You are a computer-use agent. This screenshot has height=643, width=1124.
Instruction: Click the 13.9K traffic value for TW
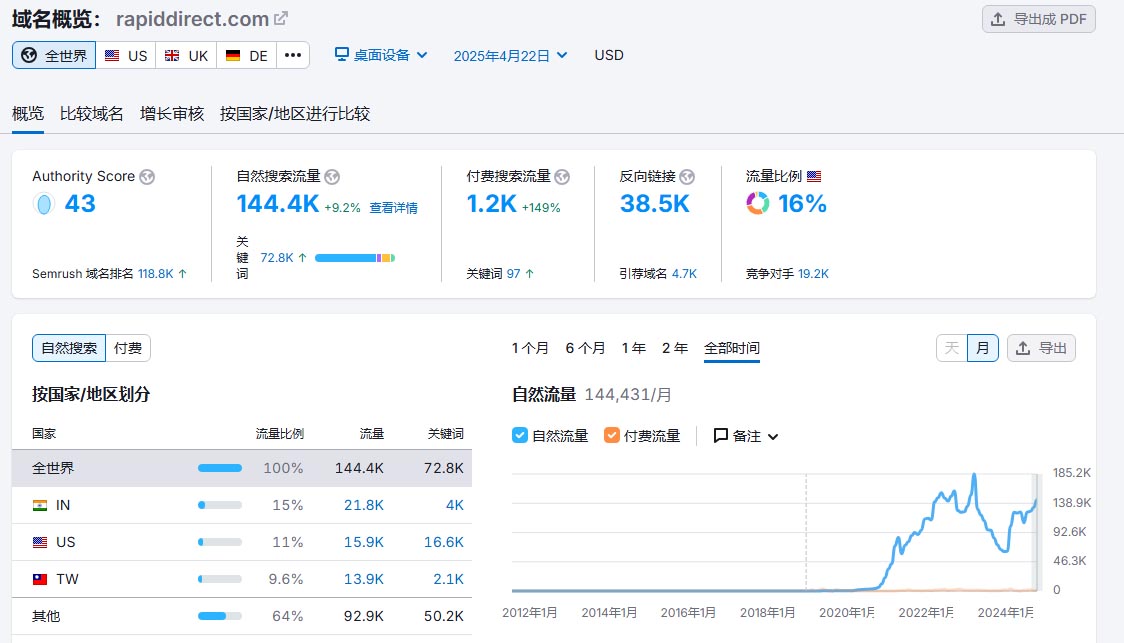tap(364, 579)
